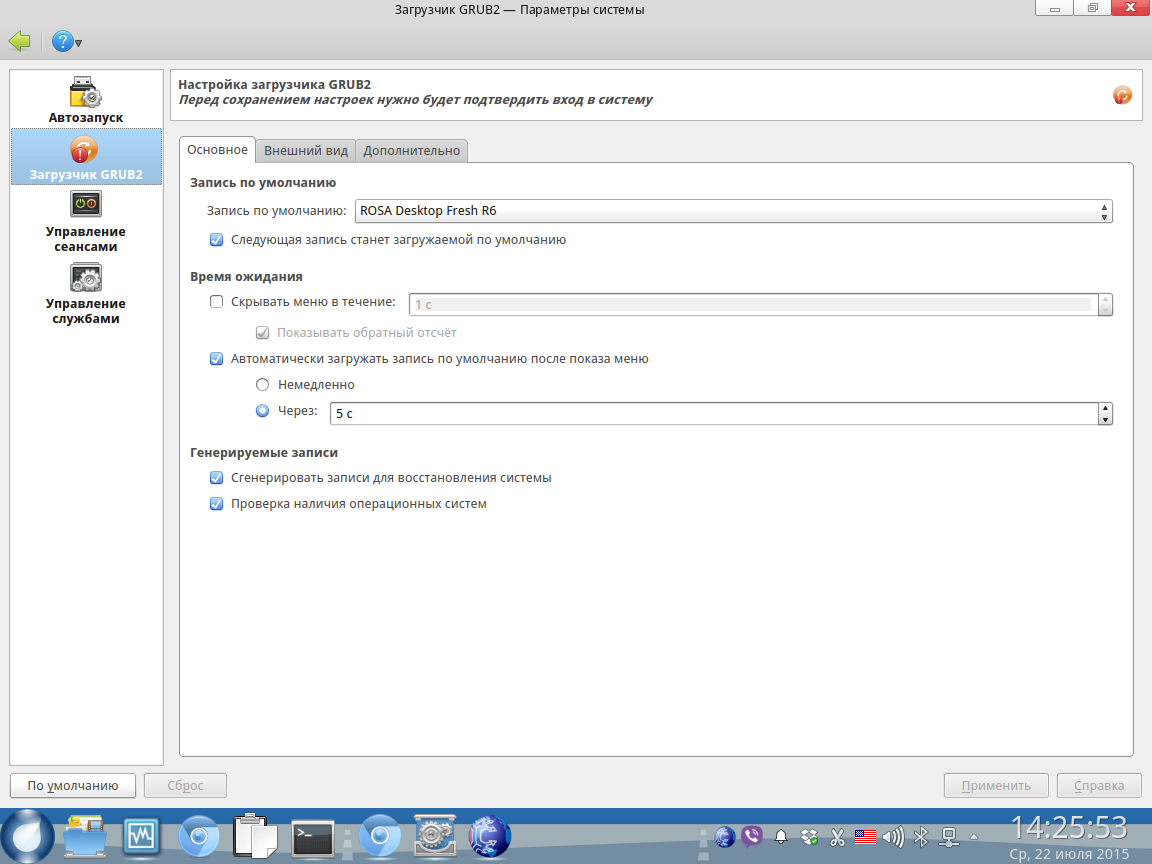Open the first Chromium taskbar icon
1152x864 pixels.
point(198,836)
